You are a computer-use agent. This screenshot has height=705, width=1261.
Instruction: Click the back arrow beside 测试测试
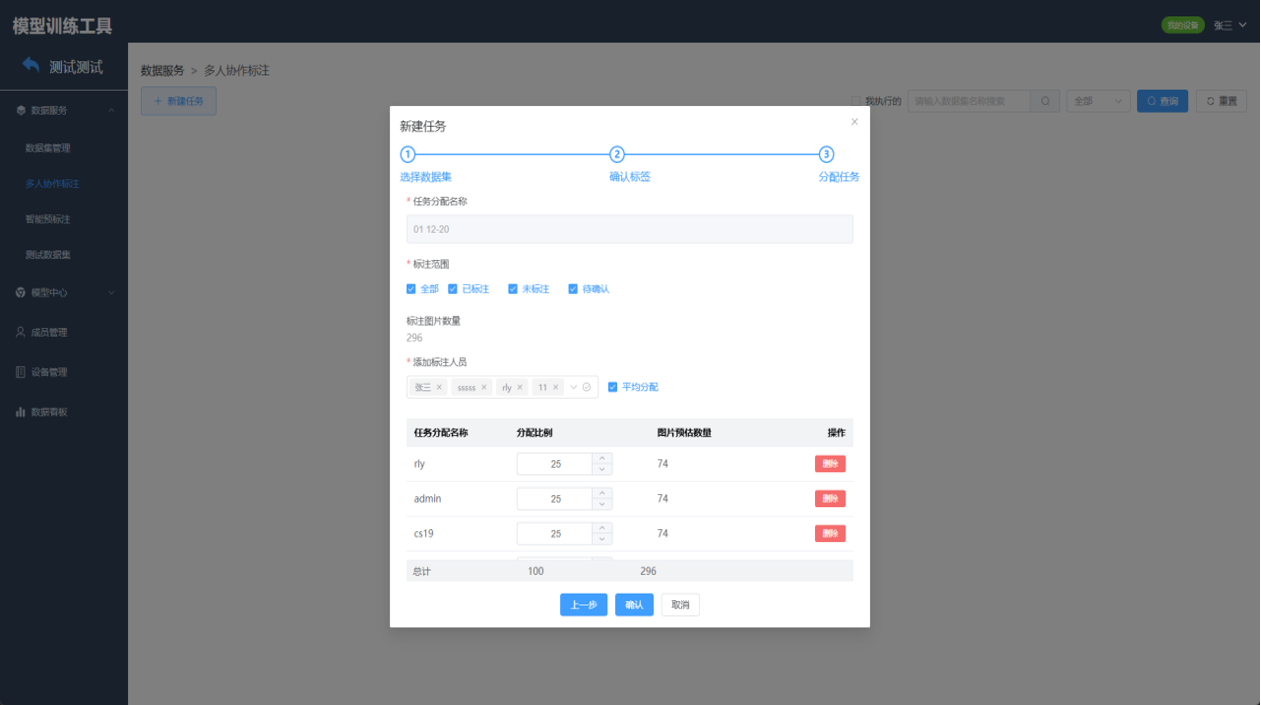point(31,66)
